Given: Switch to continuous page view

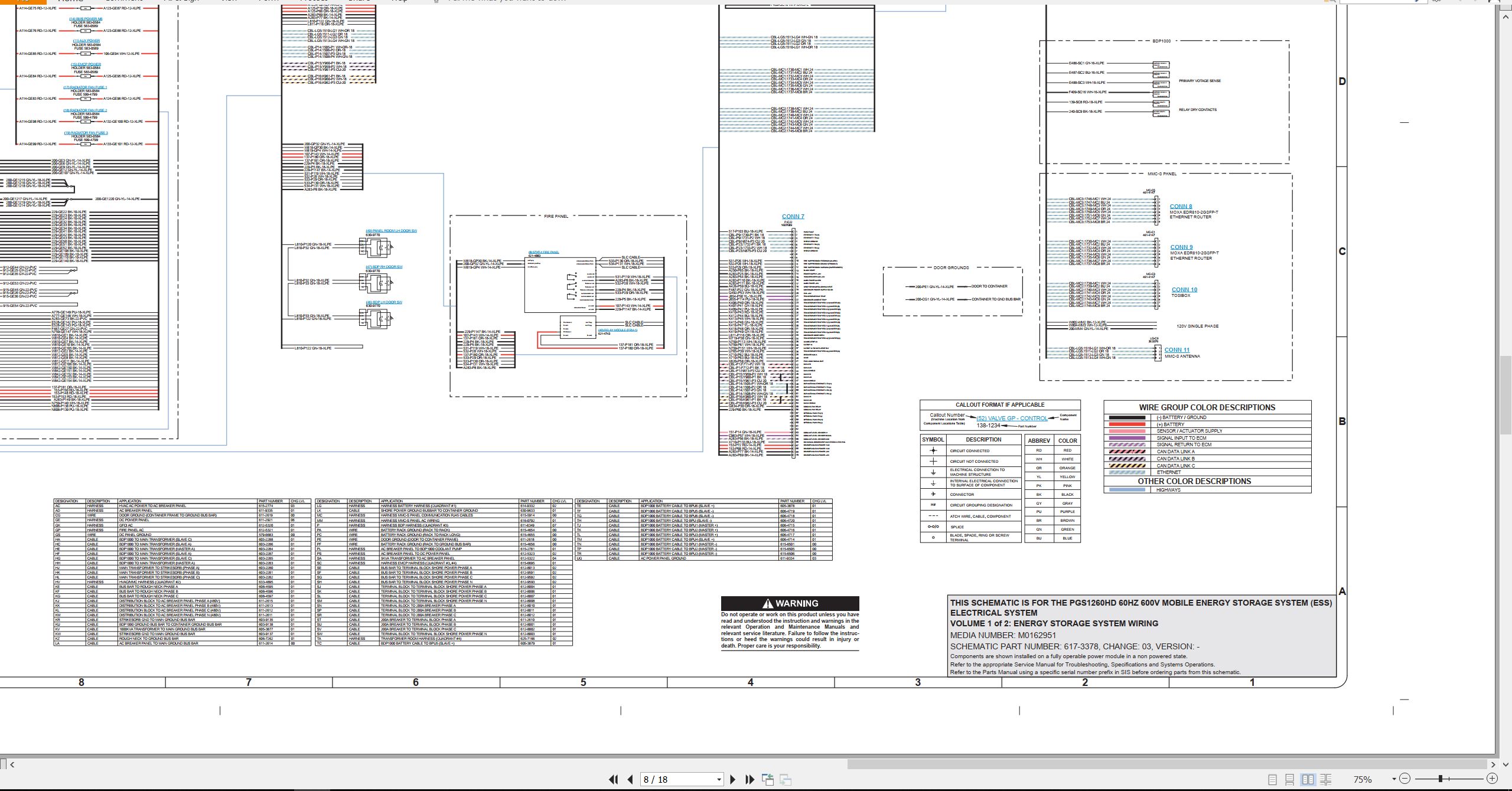Looking at the screenshot, I should tap(1290, 779).
